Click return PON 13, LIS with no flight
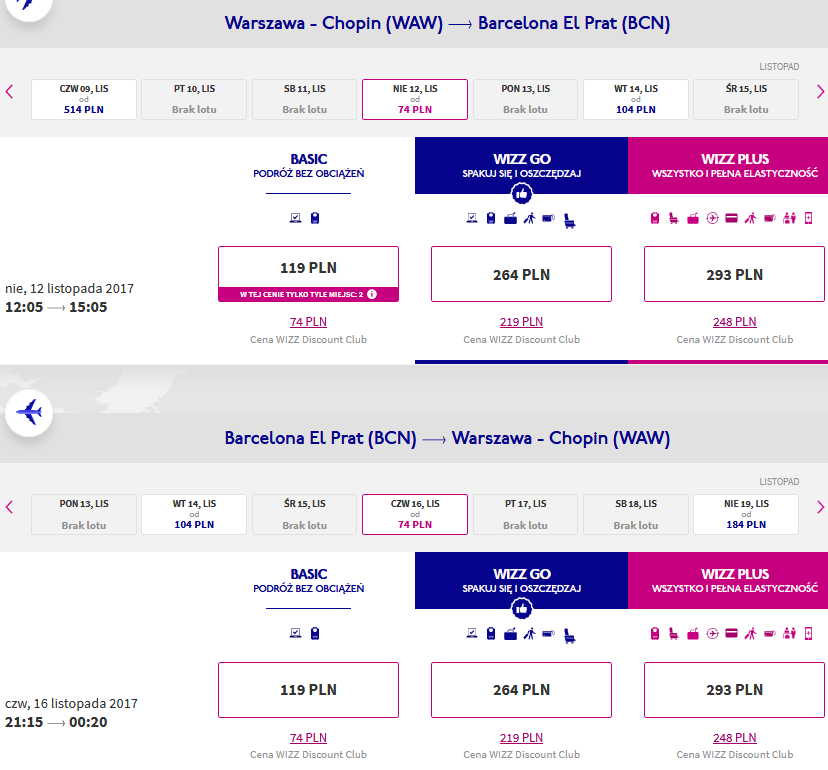This screenshot has height=770, width=828. click(84, 514)
